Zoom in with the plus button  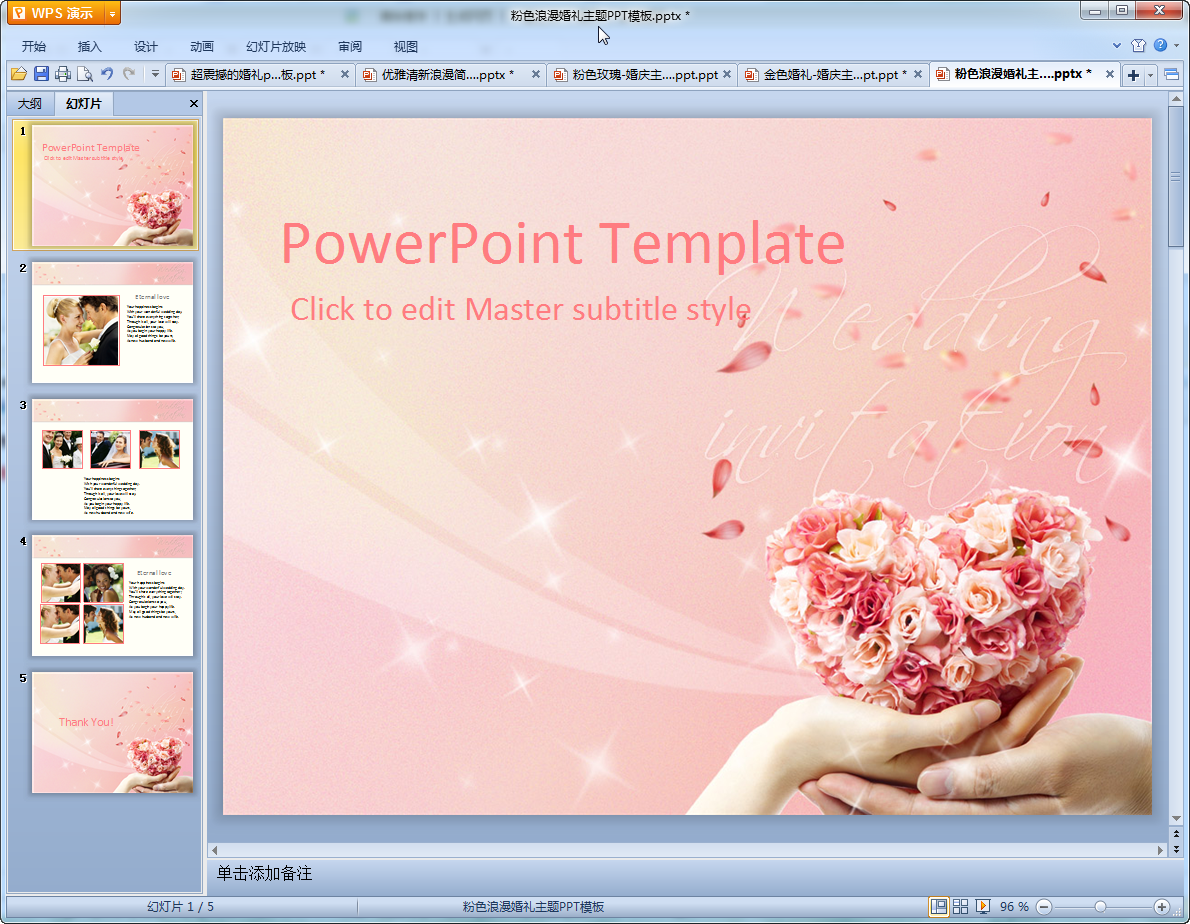[1162, 907]
